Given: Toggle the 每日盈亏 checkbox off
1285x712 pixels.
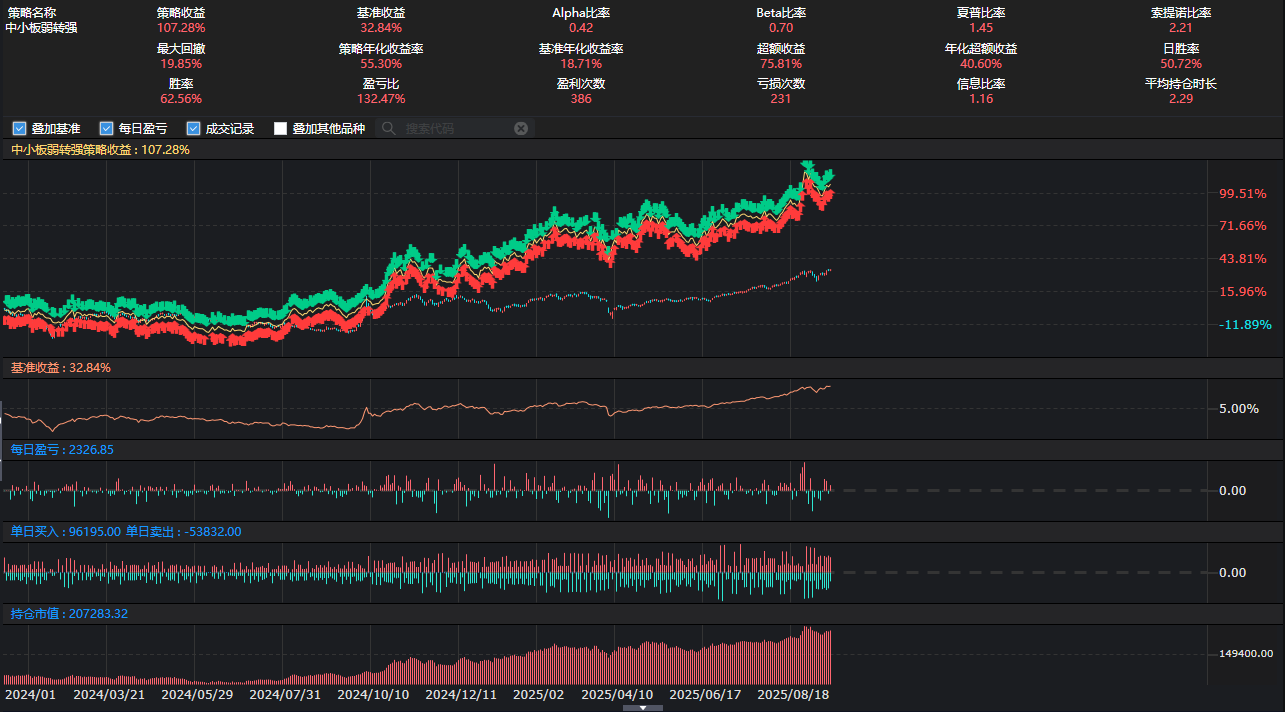Looking at the screenshot, I should point(106,129).
